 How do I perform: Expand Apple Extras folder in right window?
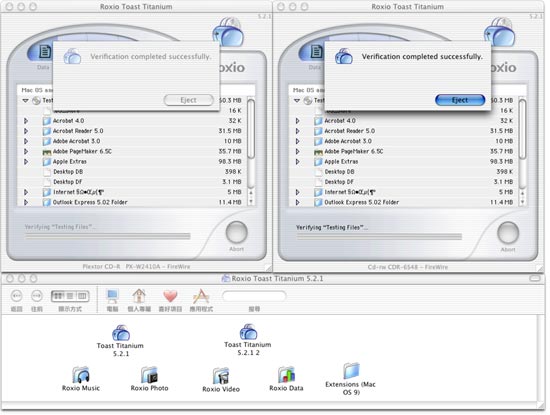pos(297,161)
